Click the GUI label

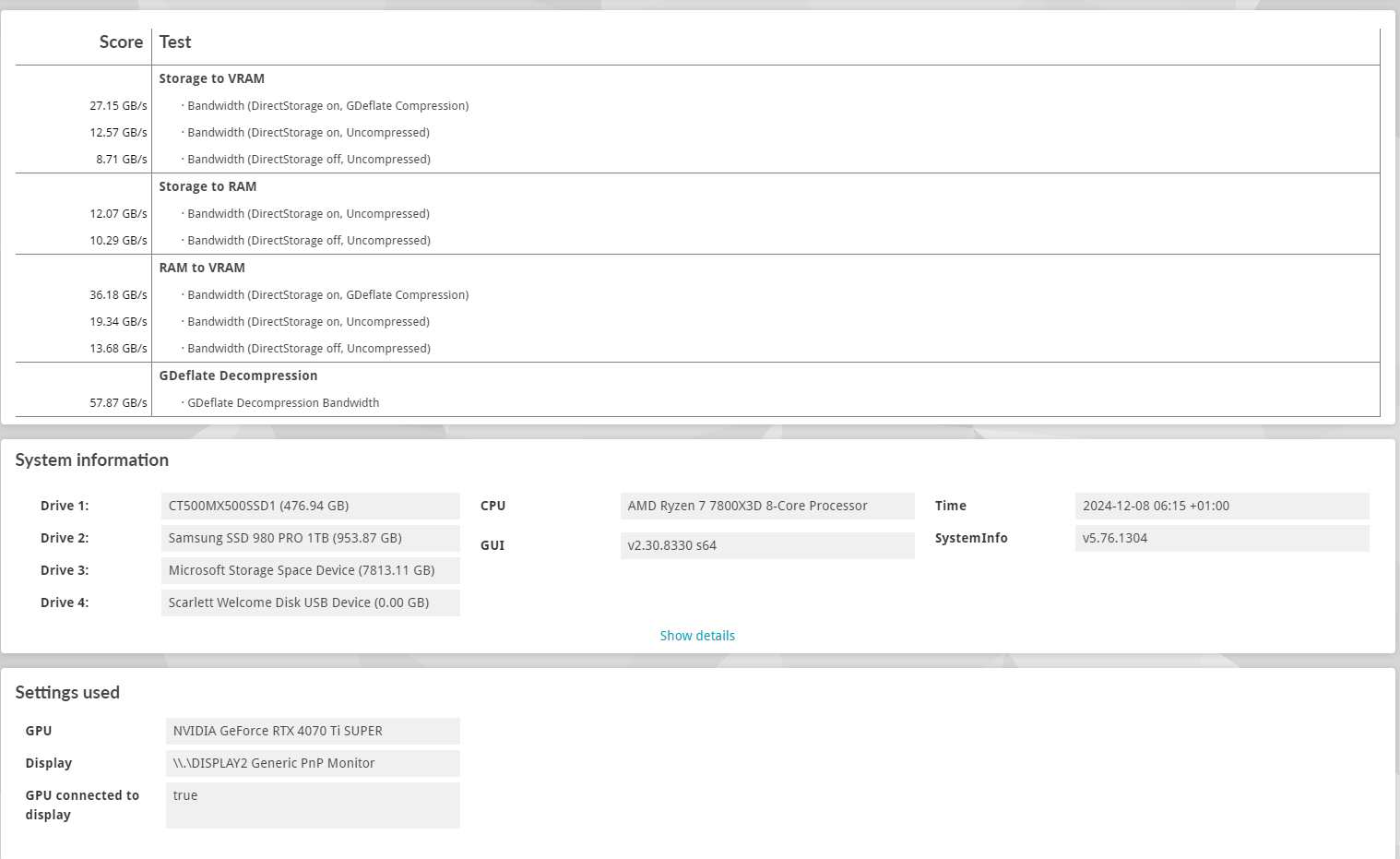[x=492, y=545]
